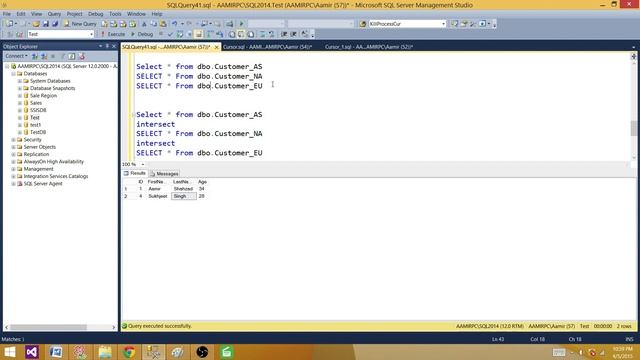Open the Connect dropdown in Object Explorer
640x360 pixels.
[16, 56]
